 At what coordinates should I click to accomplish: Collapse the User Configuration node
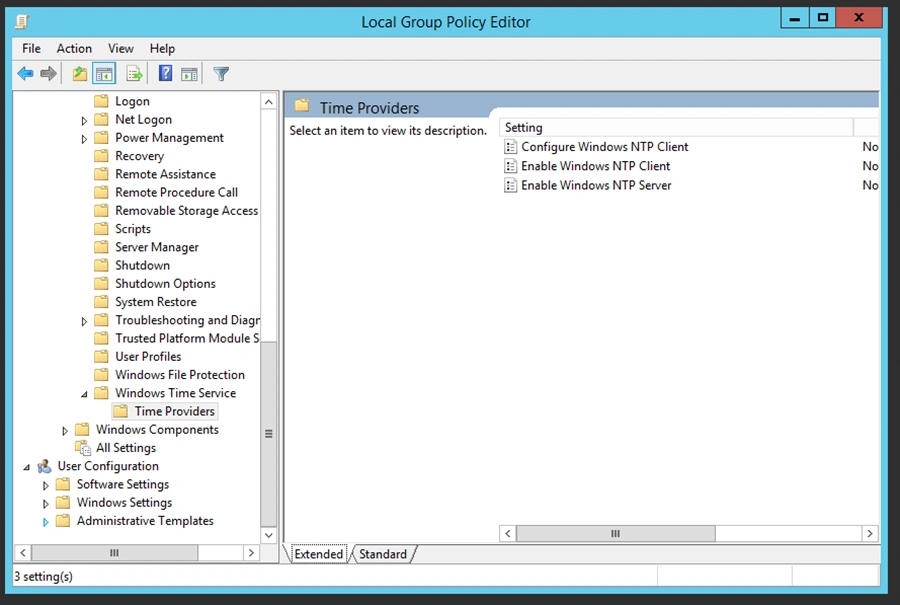pyautogui.click(x=26, y=467)
